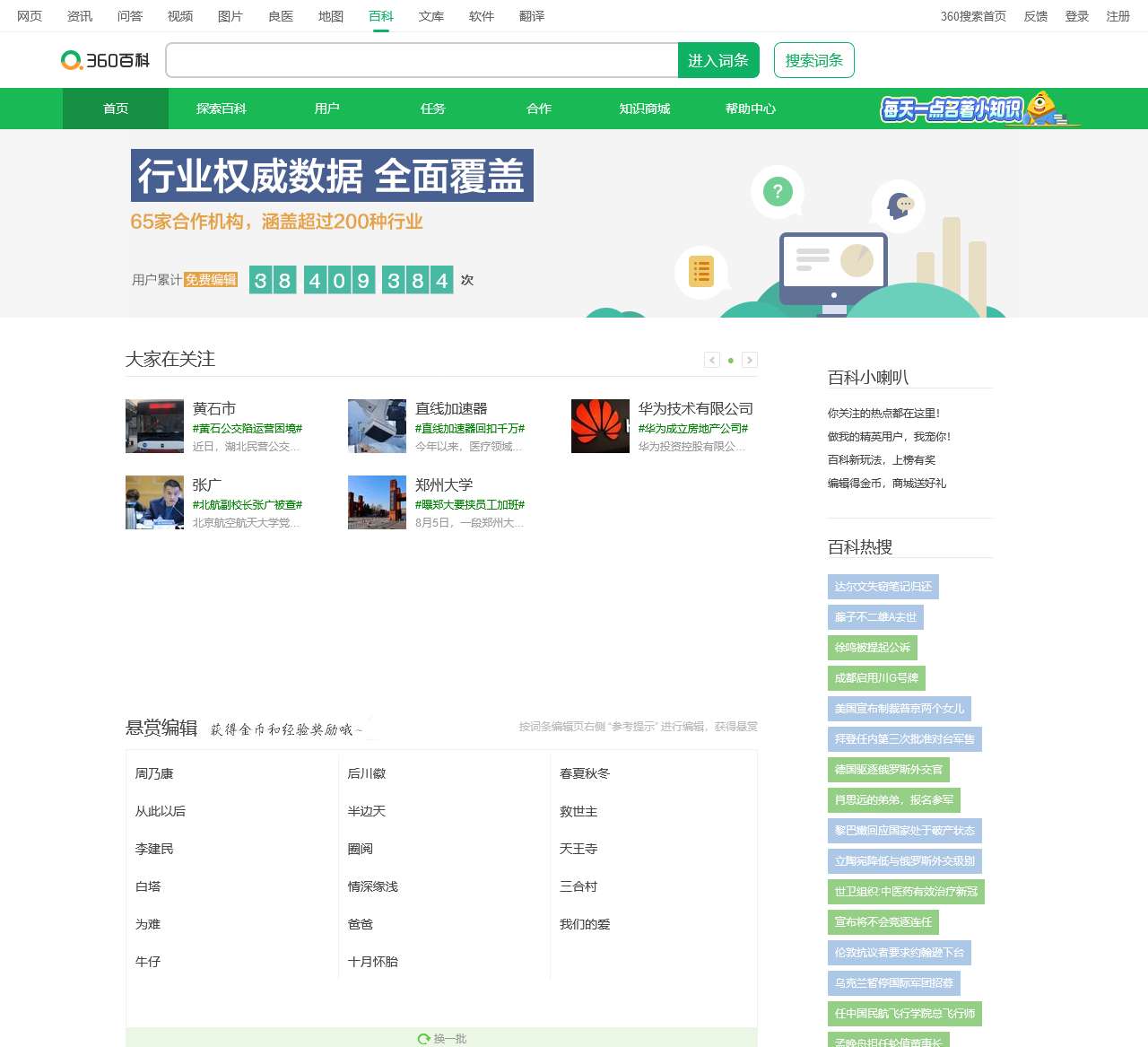Switch to the 图片 tab
1148x1047 pixels.
click(230, 15)
